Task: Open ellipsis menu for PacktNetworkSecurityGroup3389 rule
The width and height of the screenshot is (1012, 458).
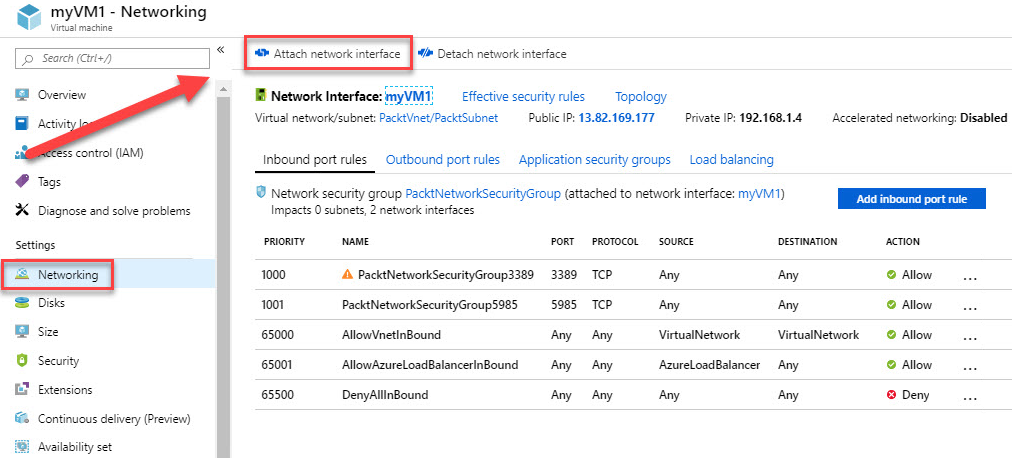Action: point(969,277)
